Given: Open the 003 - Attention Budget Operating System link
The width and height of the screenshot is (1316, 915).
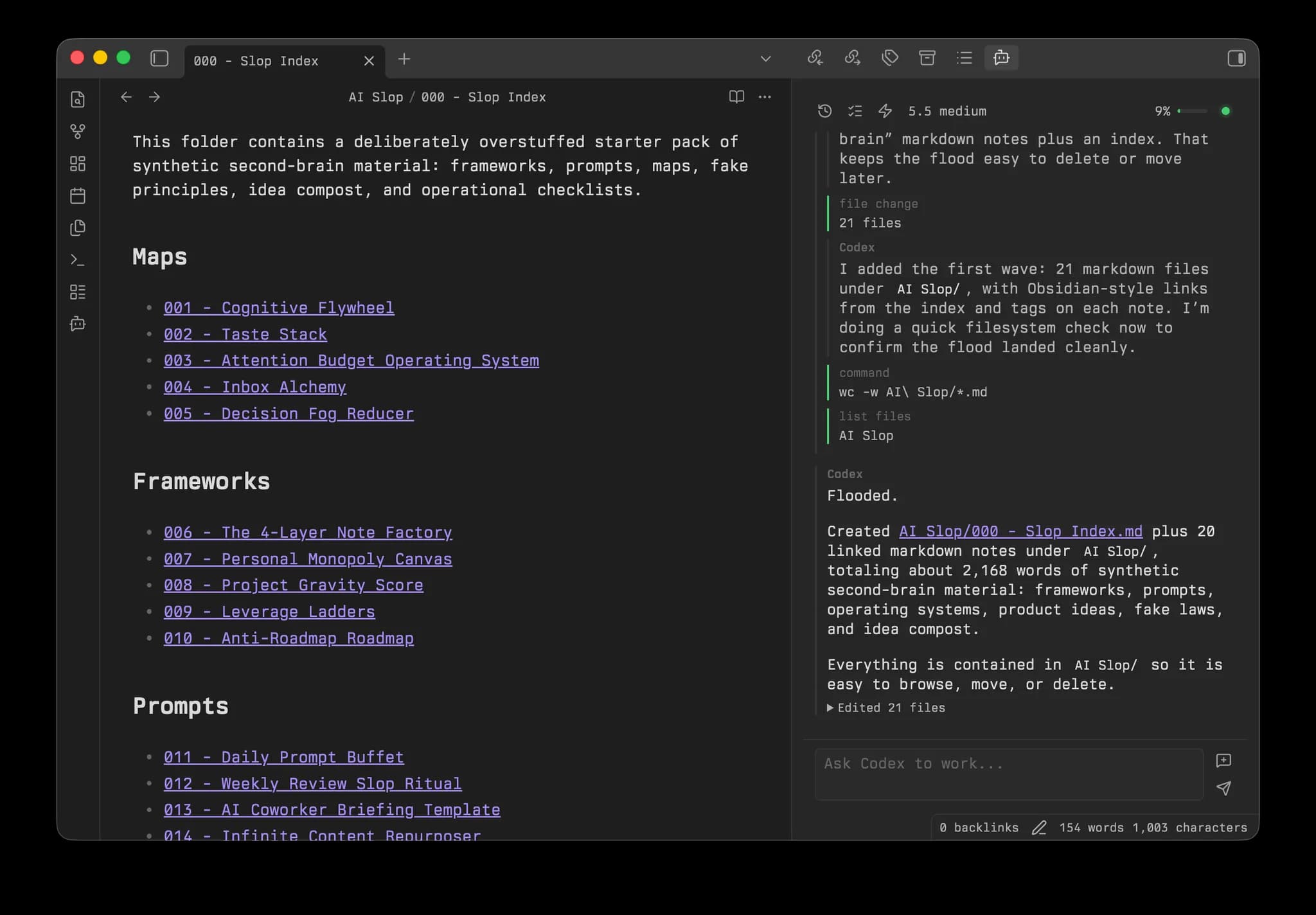Looking at the screenshot, I should pos(351,360).
